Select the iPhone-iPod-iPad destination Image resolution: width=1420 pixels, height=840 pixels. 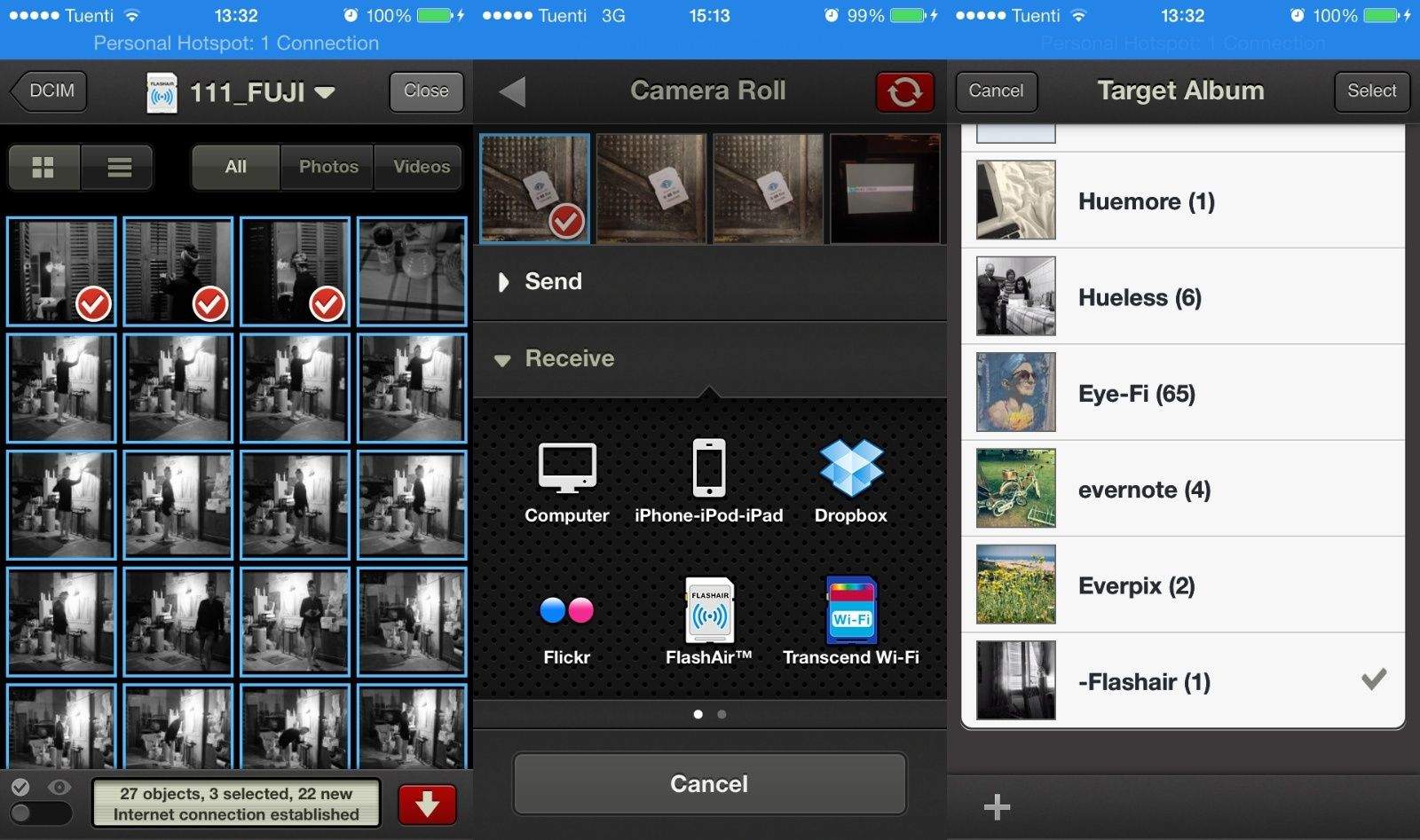(x=707, y=479)
